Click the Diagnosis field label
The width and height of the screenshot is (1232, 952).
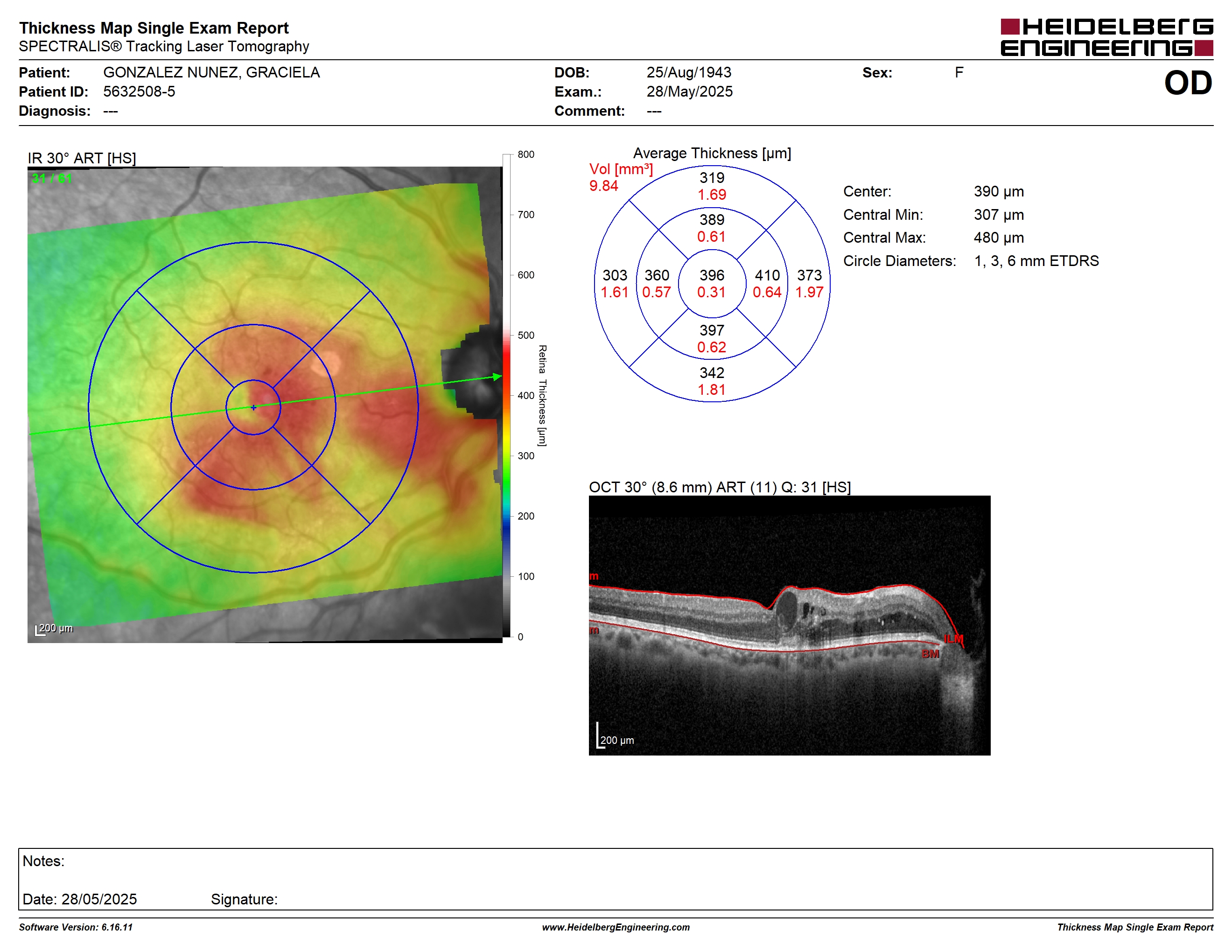(x=54, y=111)
